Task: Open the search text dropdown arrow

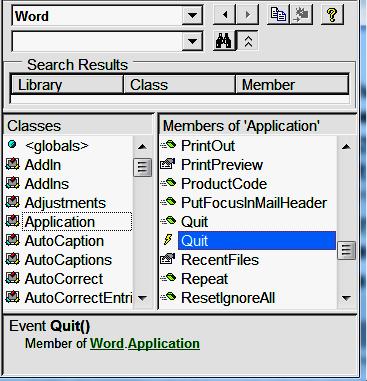Action: (x=192, y=41)
